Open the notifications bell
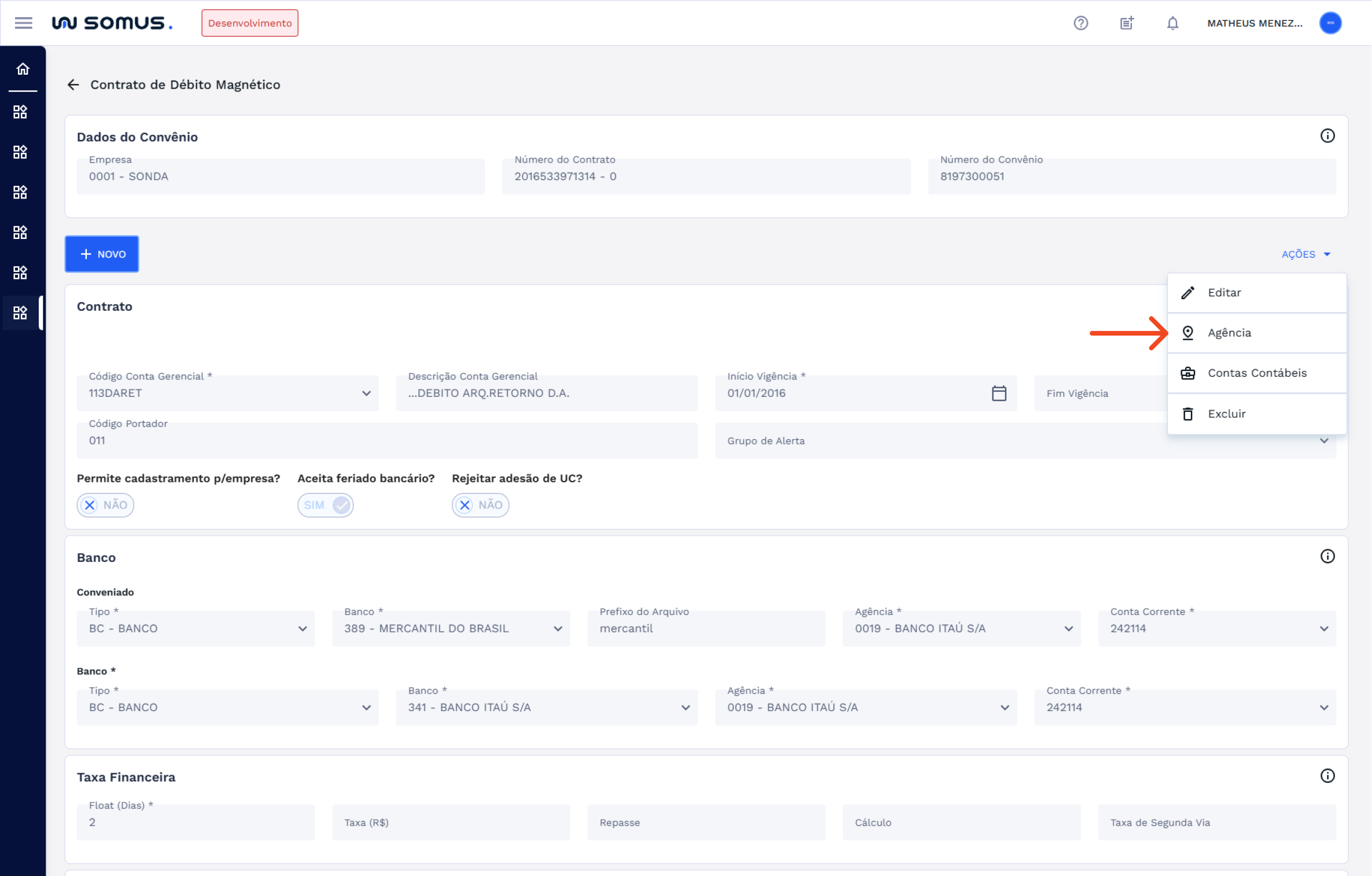This screenshot has width=1372, height=876. [1172, 23]
